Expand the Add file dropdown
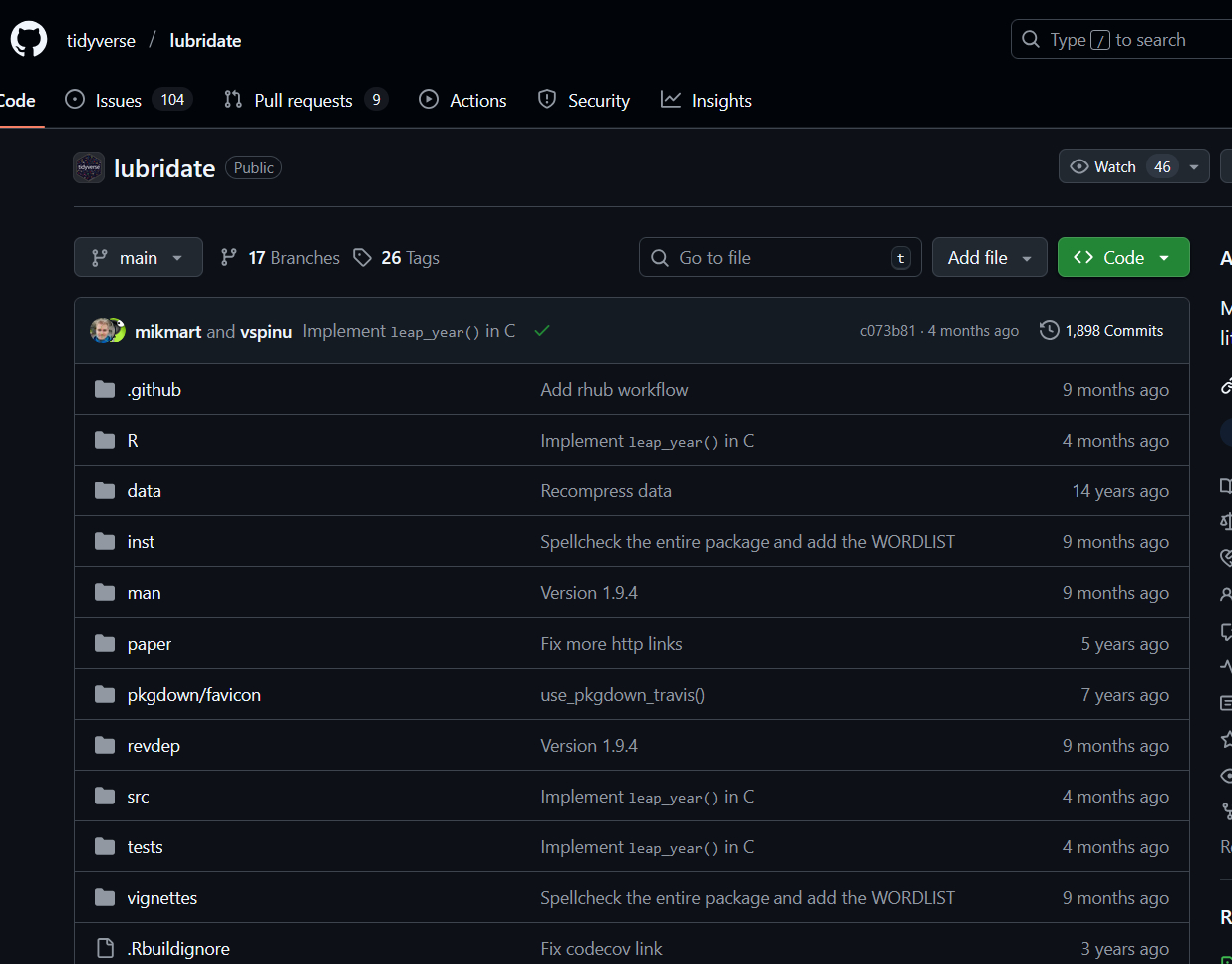 pyautogui.click(x=989, y=257)
